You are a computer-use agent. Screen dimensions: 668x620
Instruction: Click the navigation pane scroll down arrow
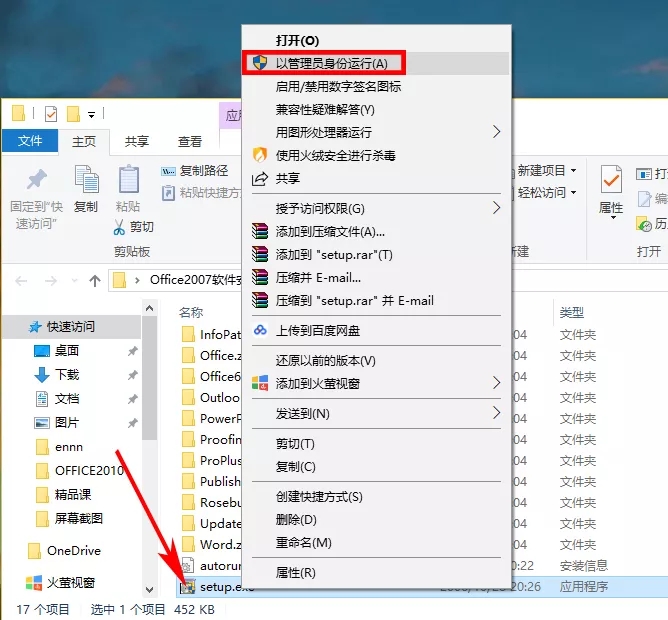[150, 590]
